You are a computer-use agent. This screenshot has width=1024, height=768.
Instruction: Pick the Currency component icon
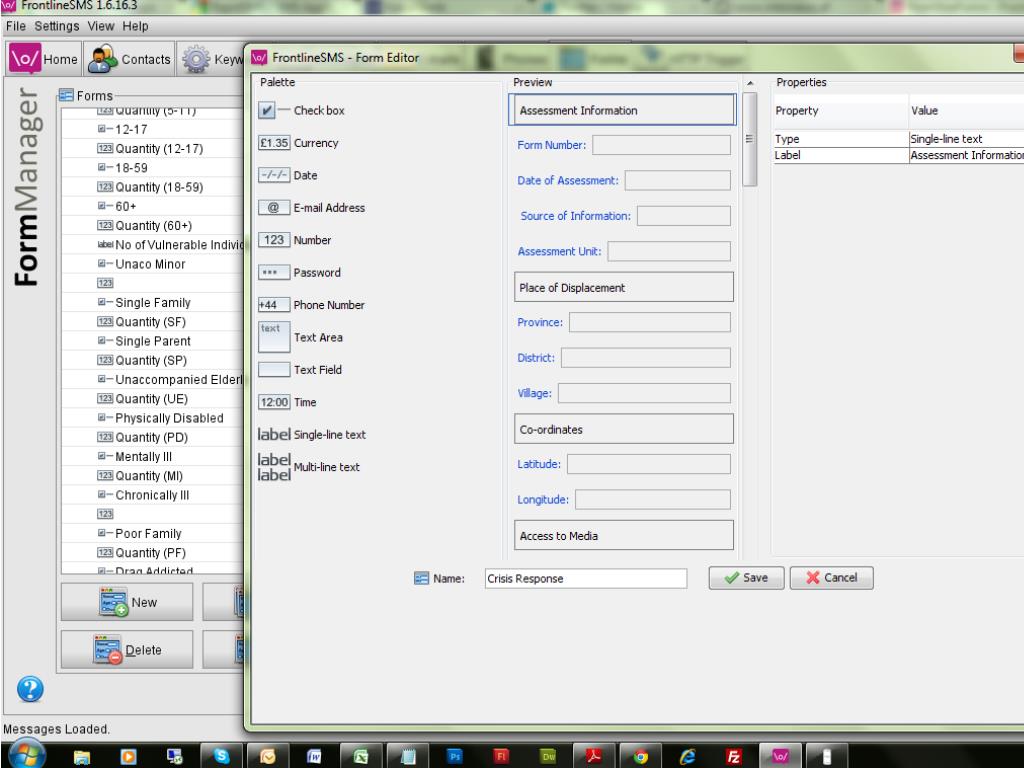click(274, 143)
